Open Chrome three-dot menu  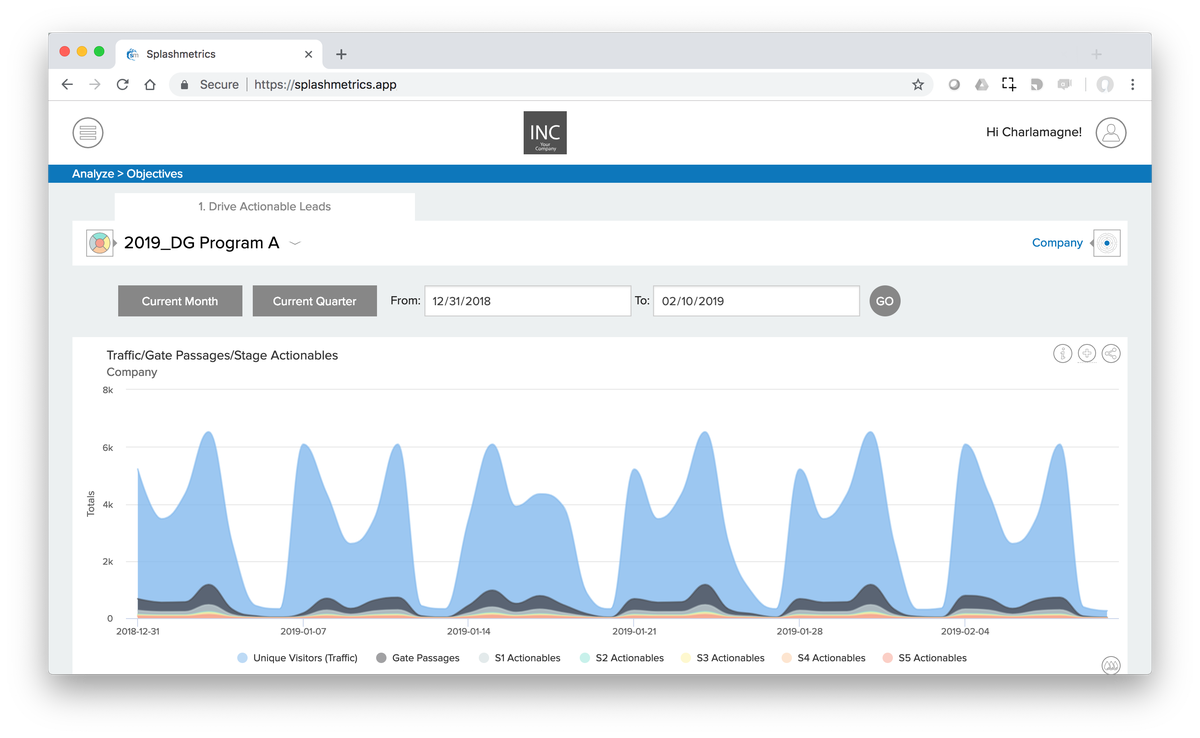click(1133, 85)
